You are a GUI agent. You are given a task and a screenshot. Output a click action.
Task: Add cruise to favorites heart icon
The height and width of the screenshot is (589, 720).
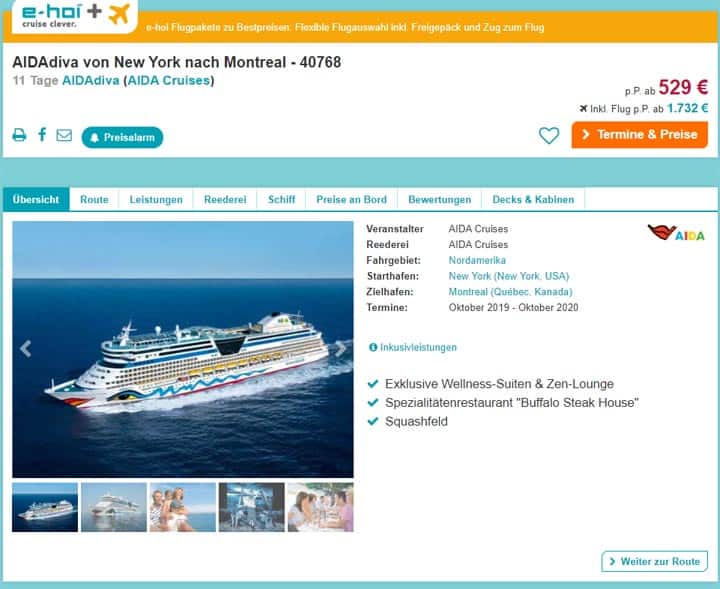549,135
